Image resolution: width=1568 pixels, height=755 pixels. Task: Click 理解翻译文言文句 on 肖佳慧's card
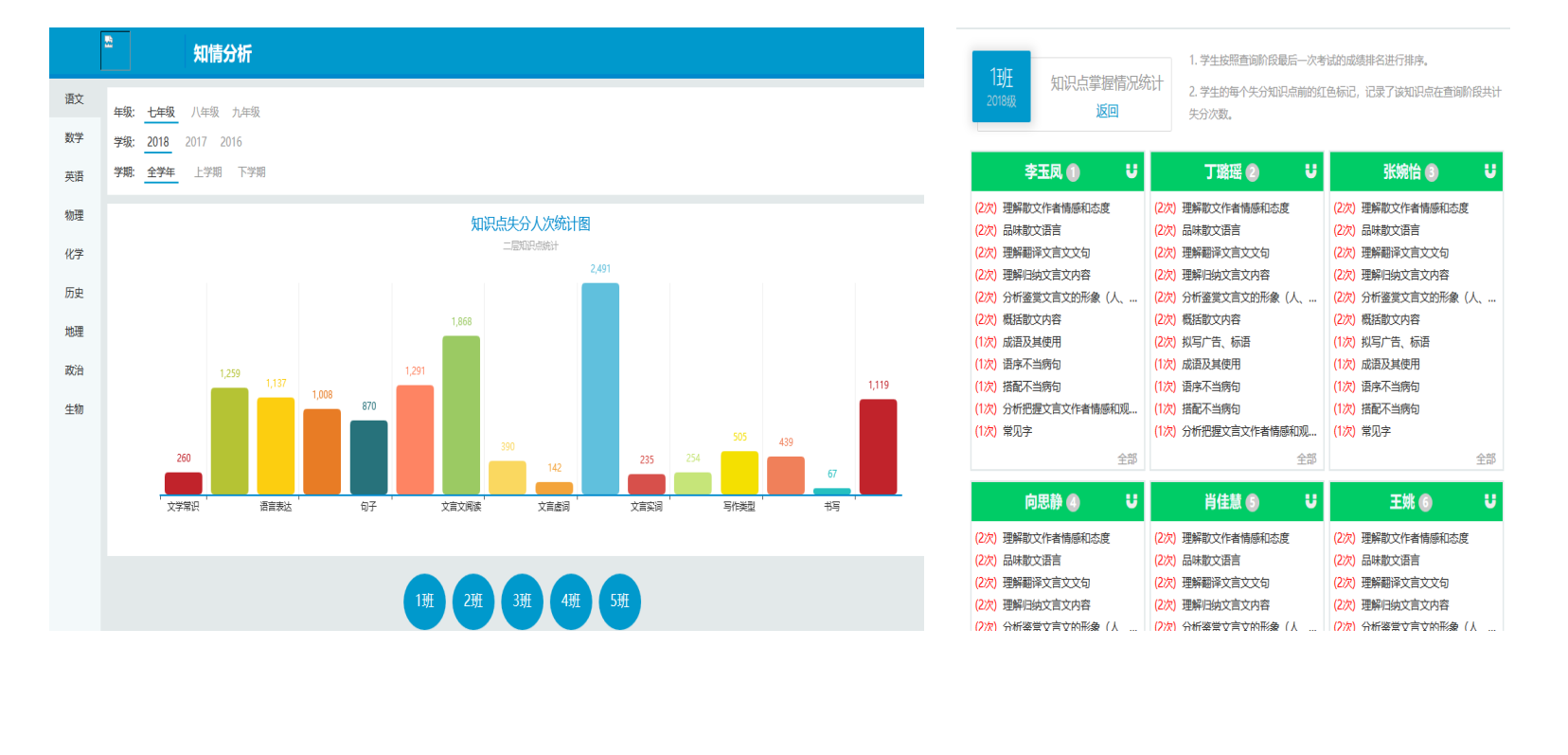[x=1225, y=583]
